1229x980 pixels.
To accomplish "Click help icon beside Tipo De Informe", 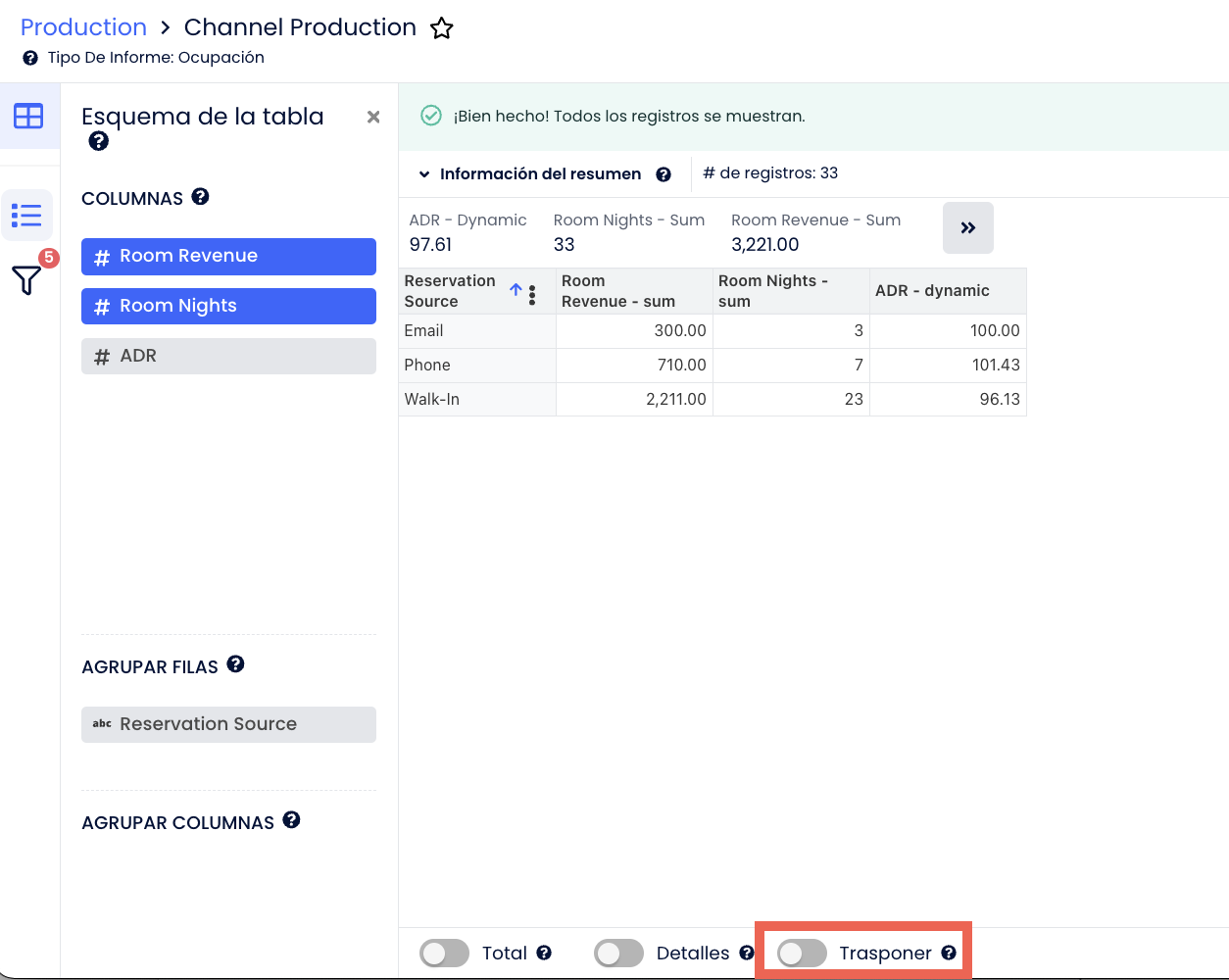I will (30, 58).
